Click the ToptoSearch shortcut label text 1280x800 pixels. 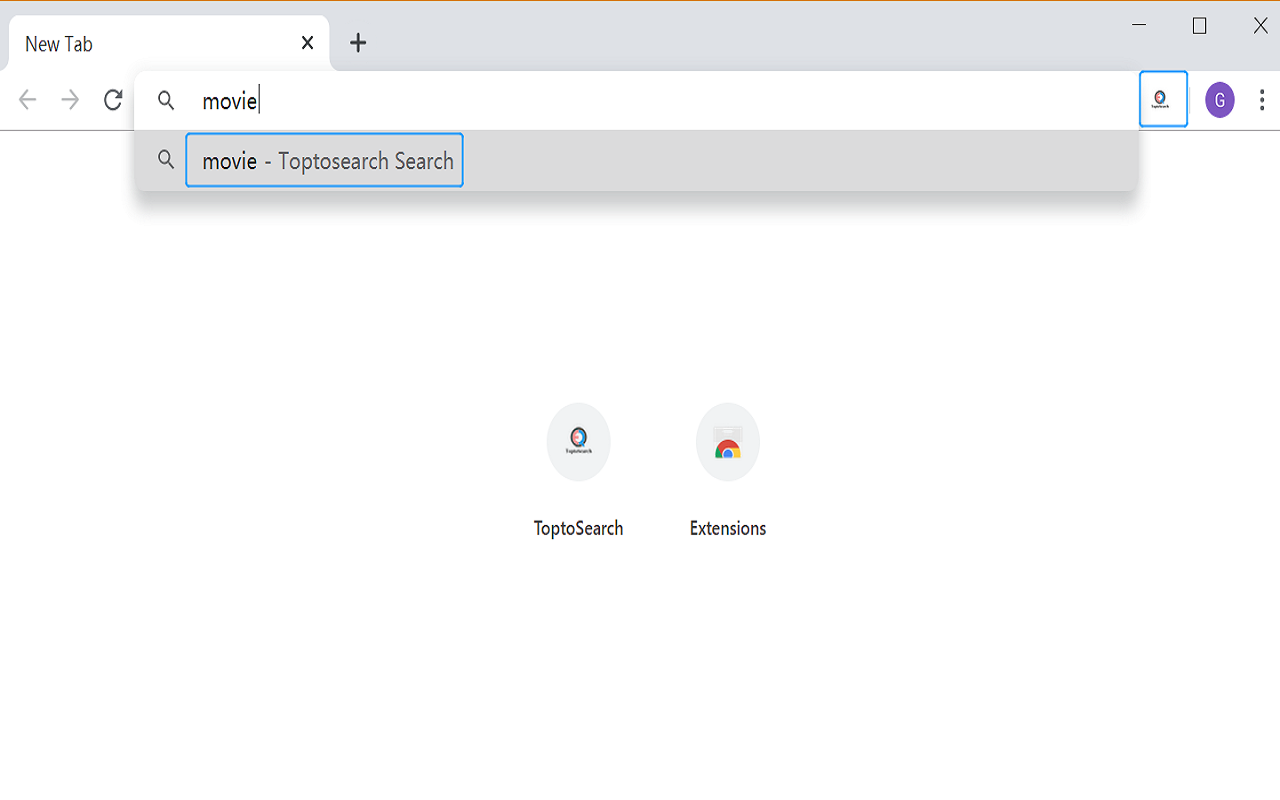click(578, 527)
